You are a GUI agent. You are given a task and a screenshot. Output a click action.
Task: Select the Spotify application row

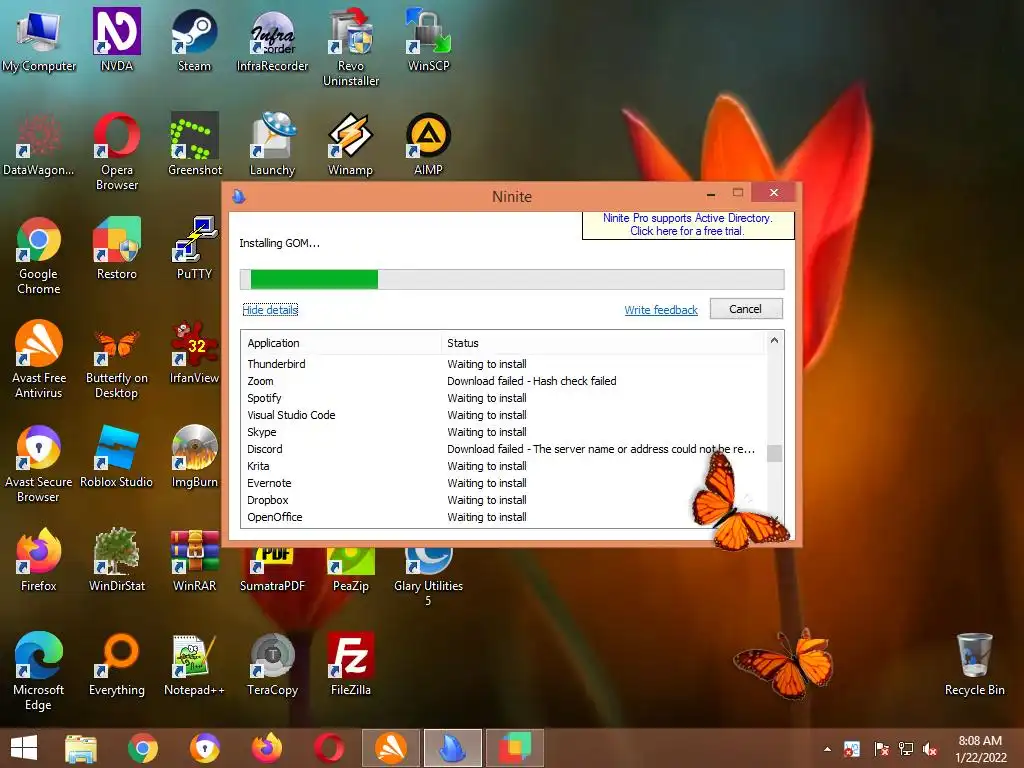(x=503, y=398)
